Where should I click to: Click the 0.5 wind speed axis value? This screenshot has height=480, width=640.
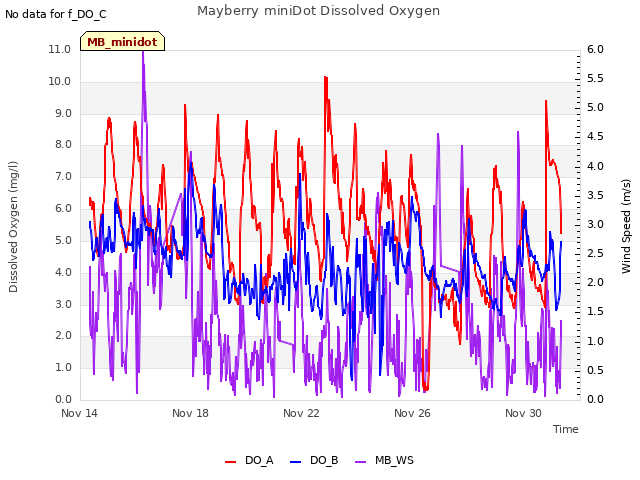coord(596,370)
